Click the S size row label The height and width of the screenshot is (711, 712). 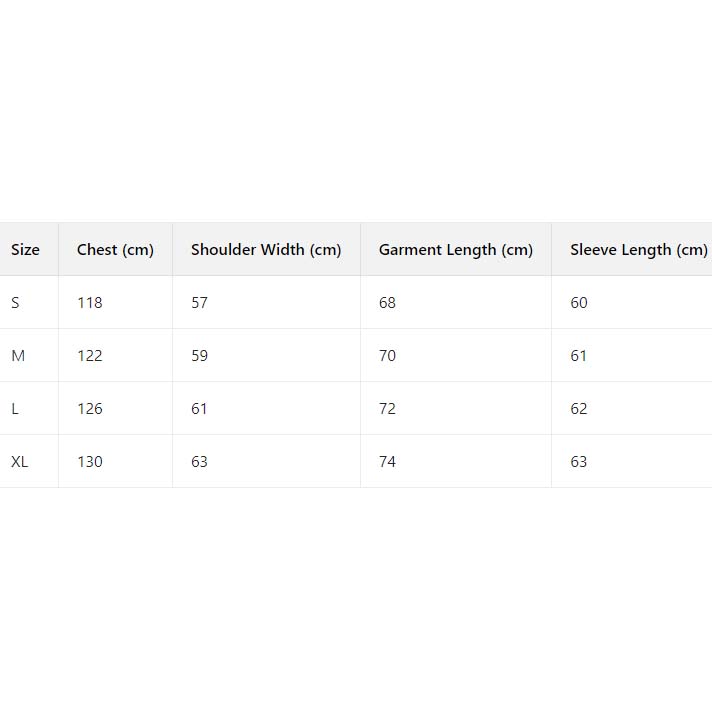[15, 303]
